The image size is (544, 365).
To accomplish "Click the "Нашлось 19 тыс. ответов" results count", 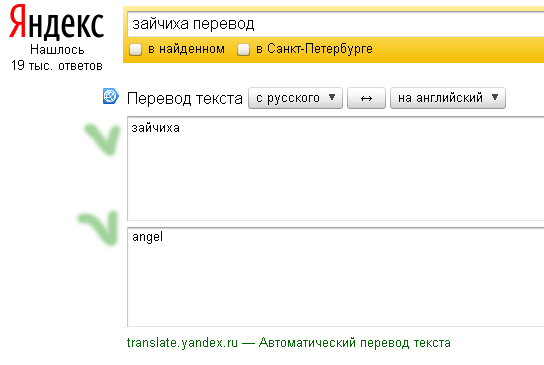I will click(57, 58).
